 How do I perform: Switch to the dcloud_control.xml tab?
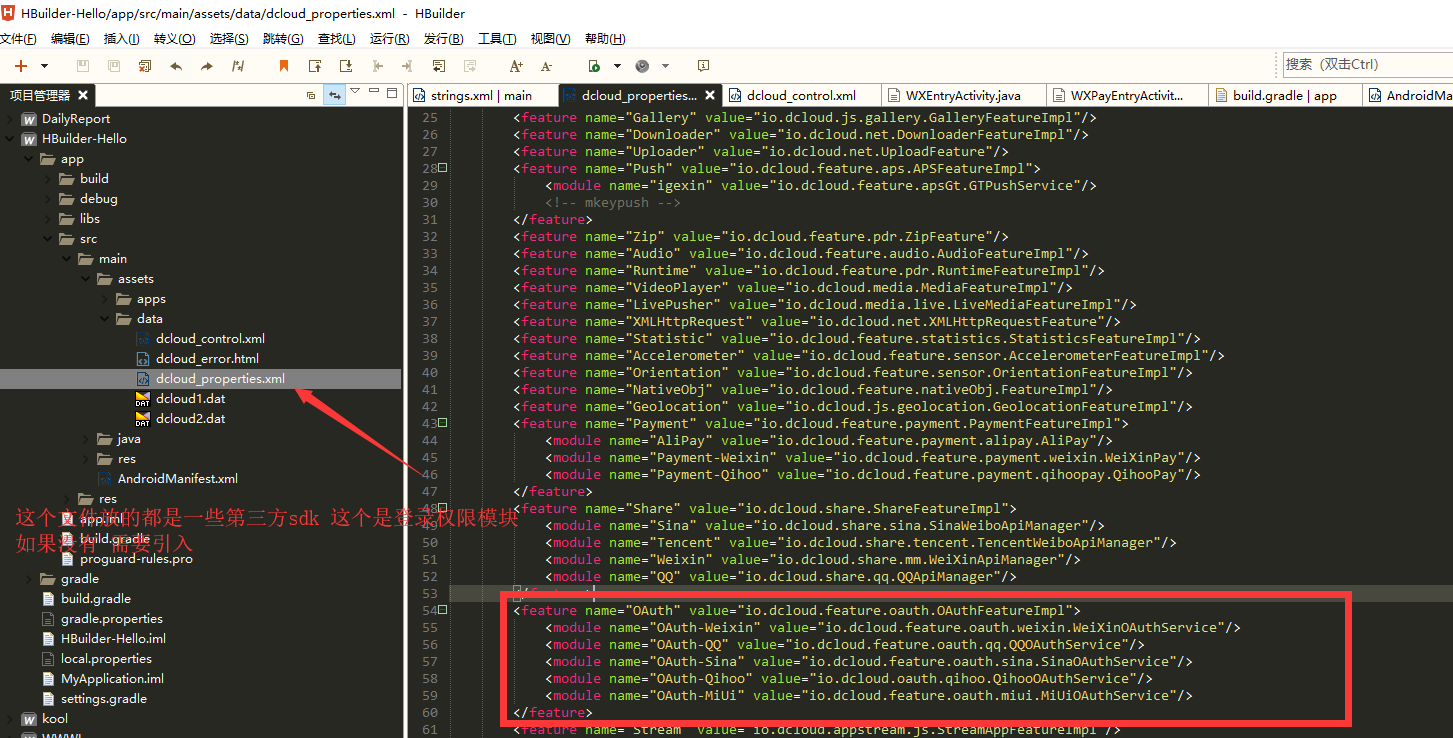tap(801, 95)
